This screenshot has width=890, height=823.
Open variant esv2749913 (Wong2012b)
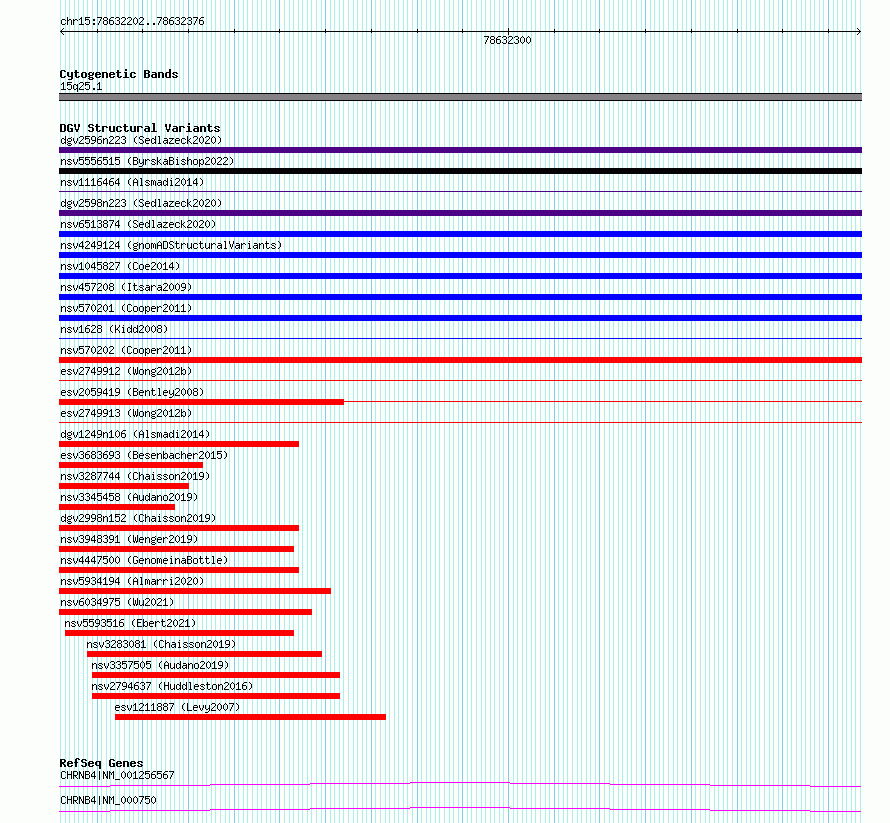tap(126, 413)
